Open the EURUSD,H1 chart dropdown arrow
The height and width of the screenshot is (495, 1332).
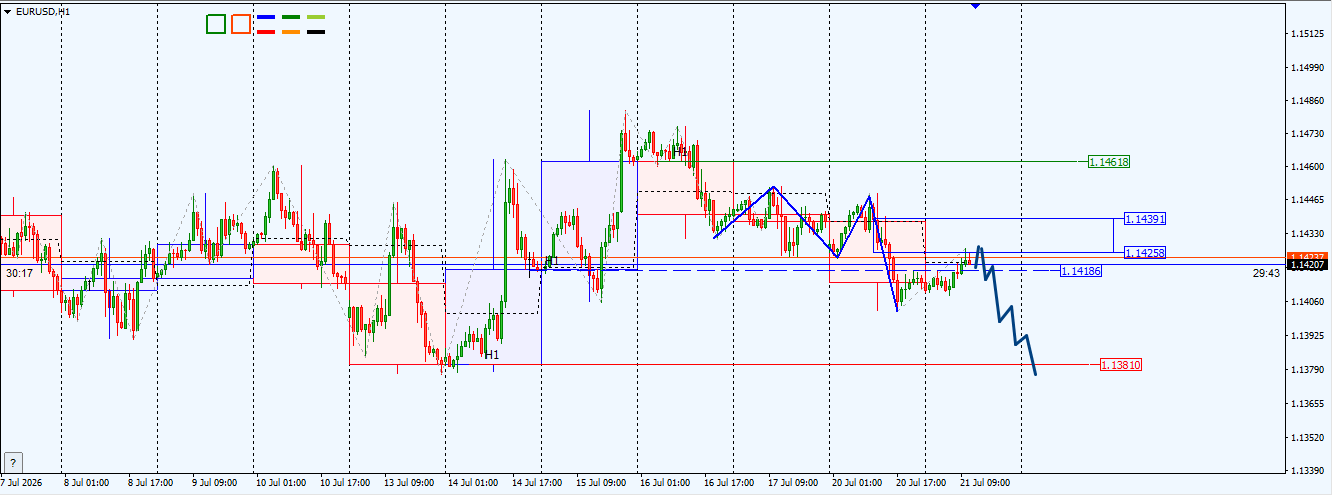(7, 11)
